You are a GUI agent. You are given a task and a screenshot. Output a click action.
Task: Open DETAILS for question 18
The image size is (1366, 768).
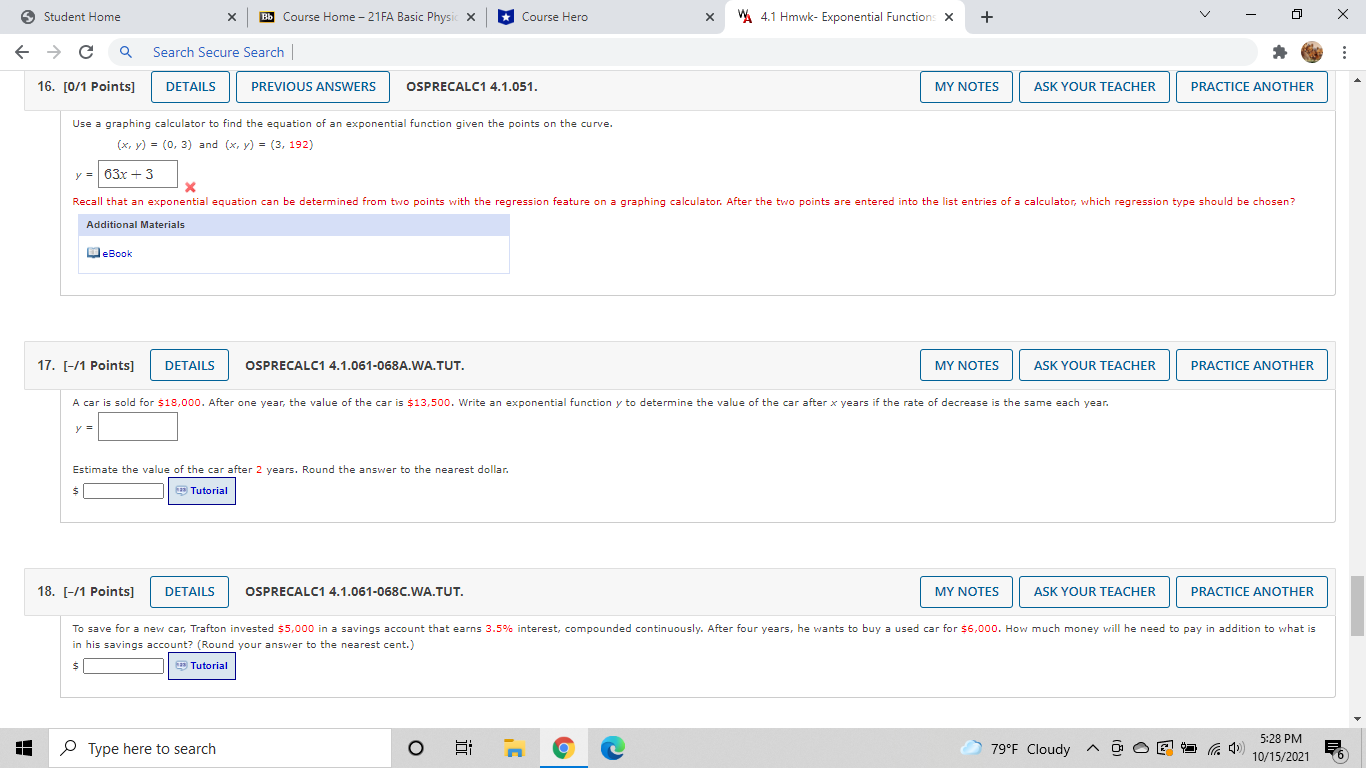click(x=190, y=591)
